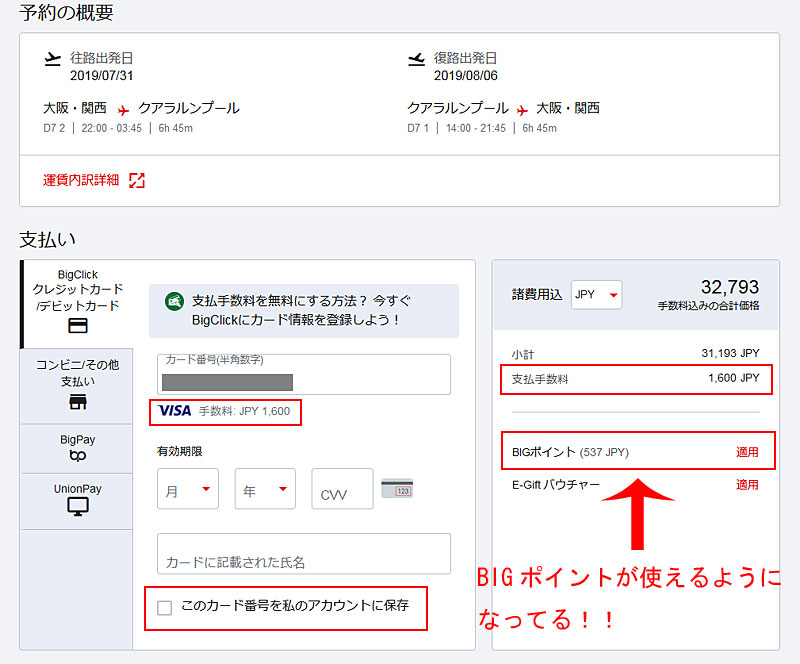This screenshot has width=800, height=664.
Task: Click the credit card icon in BigClick tab
Action: (x=77, y=326)
